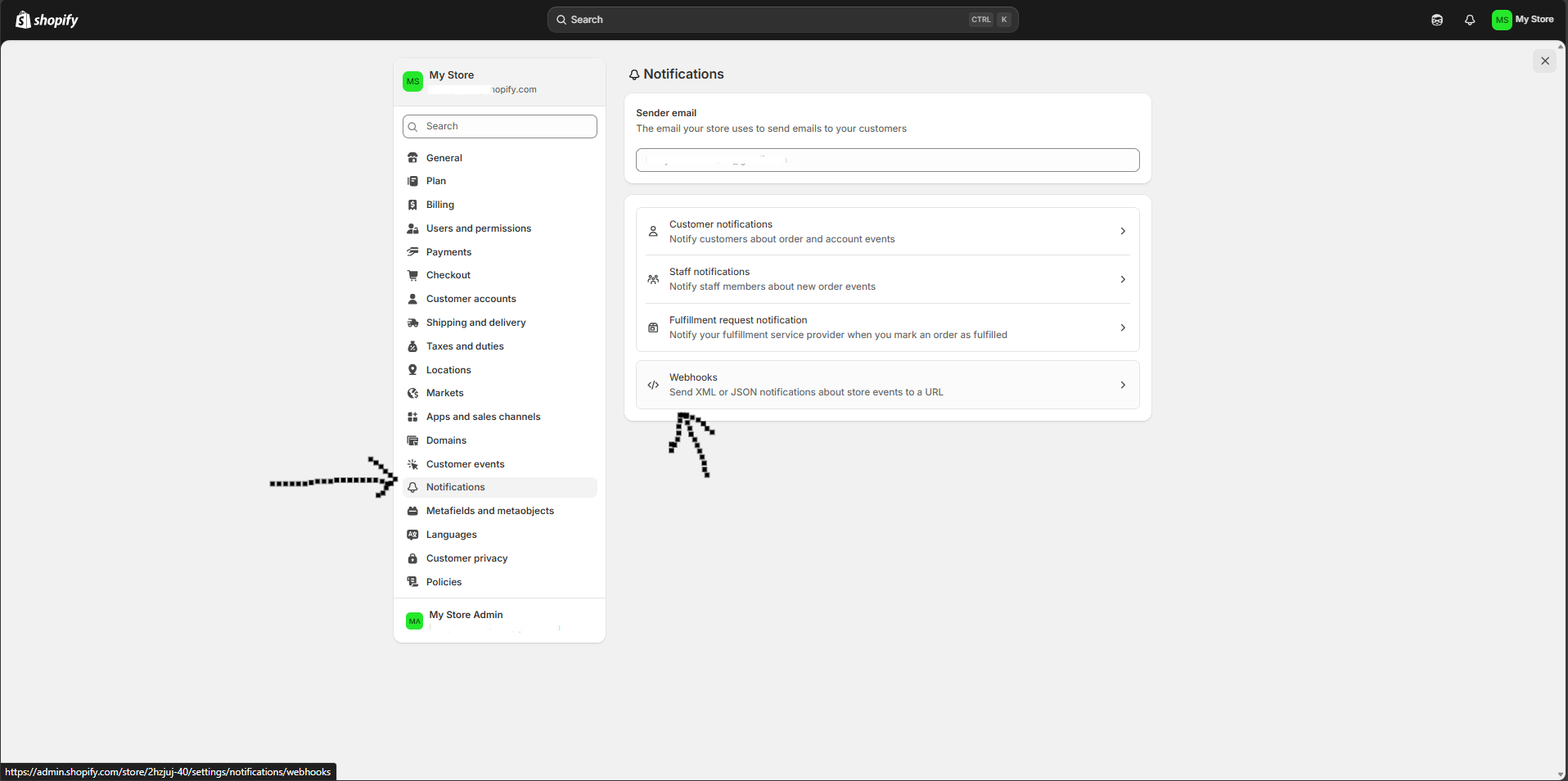Image resolution: width=1568 pixels, height=781 pixels.
Task: Open Staff notifications row
Action: 888,279
